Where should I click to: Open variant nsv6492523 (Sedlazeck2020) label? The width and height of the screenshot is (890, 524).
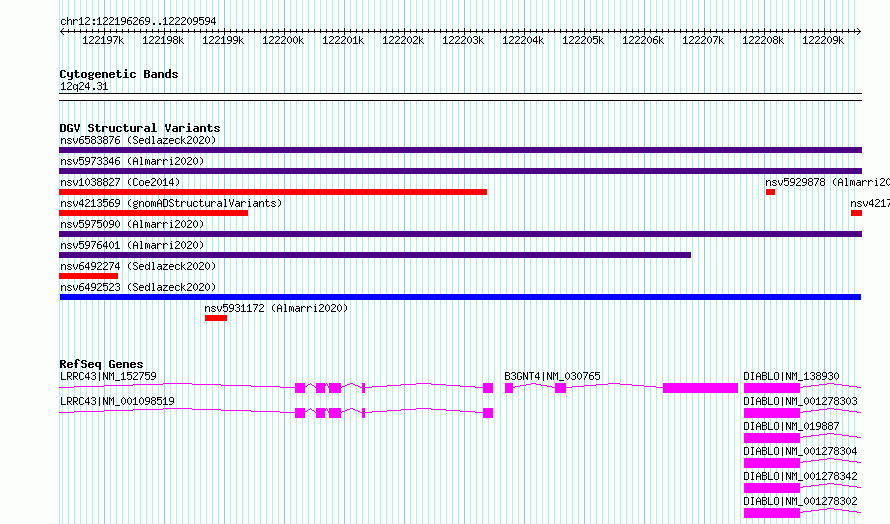coord(138,287)
